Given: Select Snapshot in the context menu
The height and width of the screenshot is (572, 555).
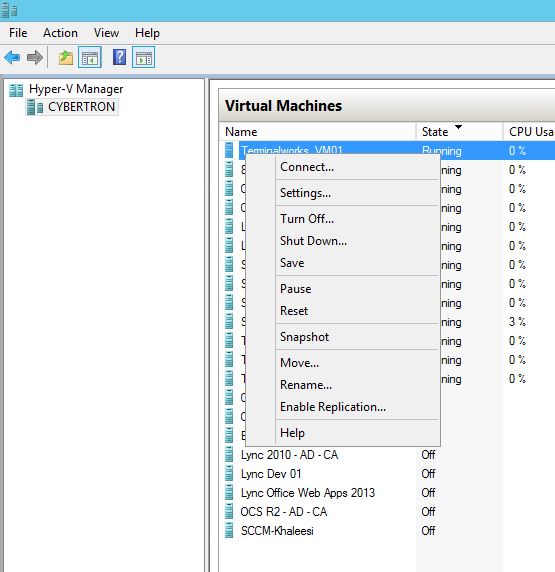Looking at the screenshot, I should point(304,337).
